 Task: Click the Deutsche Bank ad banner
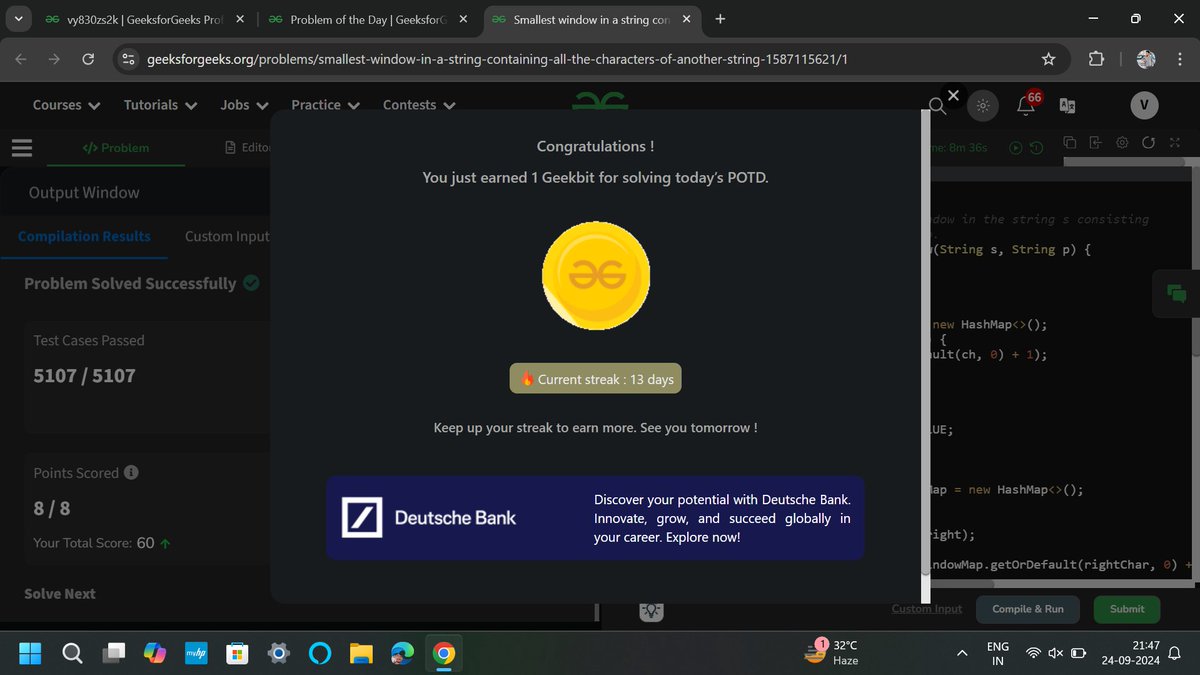[595, 517]
